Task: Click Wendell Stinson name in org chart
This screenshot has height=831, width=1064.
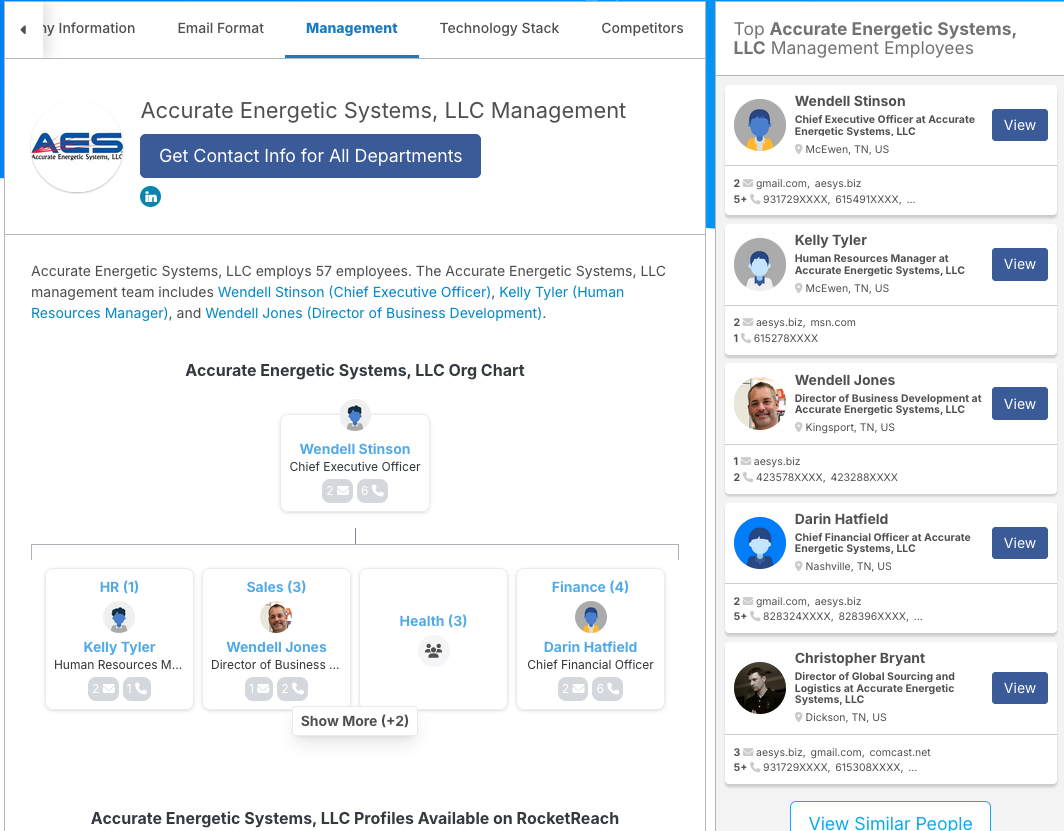Action: [x=355, y=449]
